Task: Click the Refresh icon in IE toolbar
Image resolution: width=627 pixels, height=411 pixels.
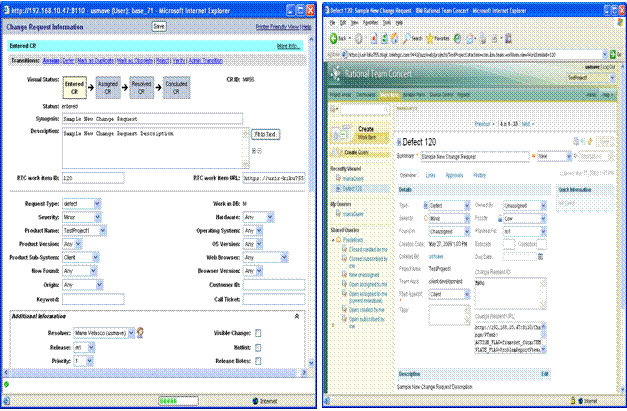Action: 384,38
